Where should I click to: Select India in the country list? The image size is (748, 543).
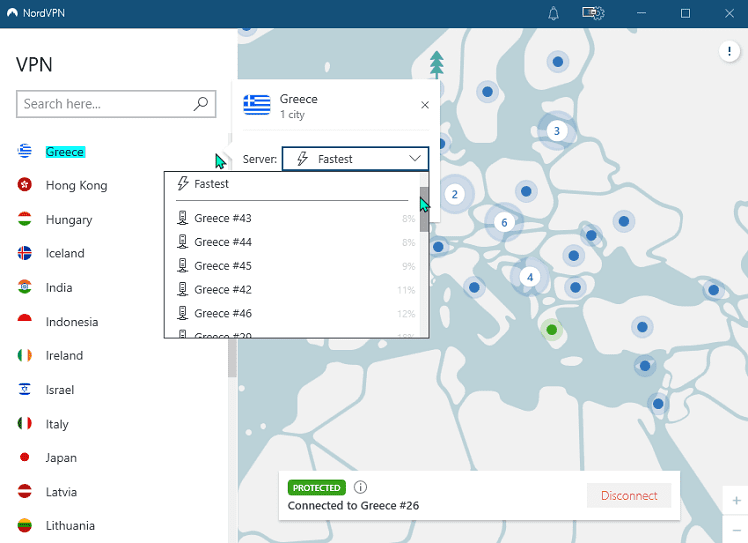59,288
